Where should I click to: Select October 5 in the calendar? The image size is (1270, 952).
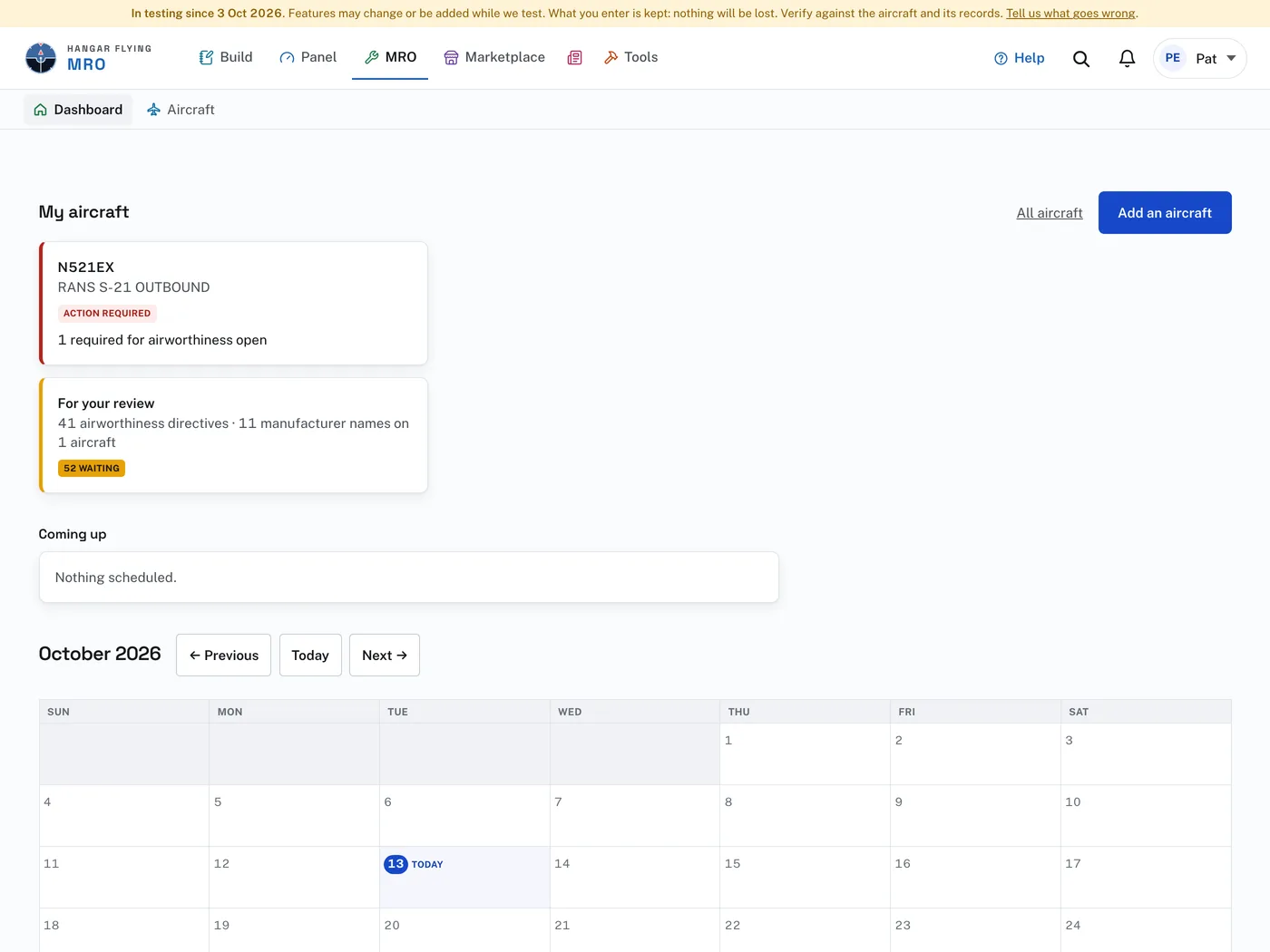coord(294,815)
